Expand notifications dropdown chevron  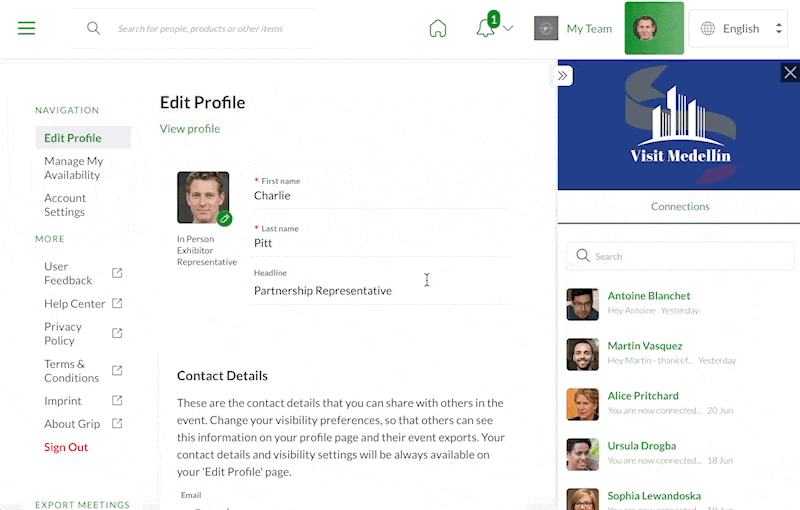tap(508, 29)
